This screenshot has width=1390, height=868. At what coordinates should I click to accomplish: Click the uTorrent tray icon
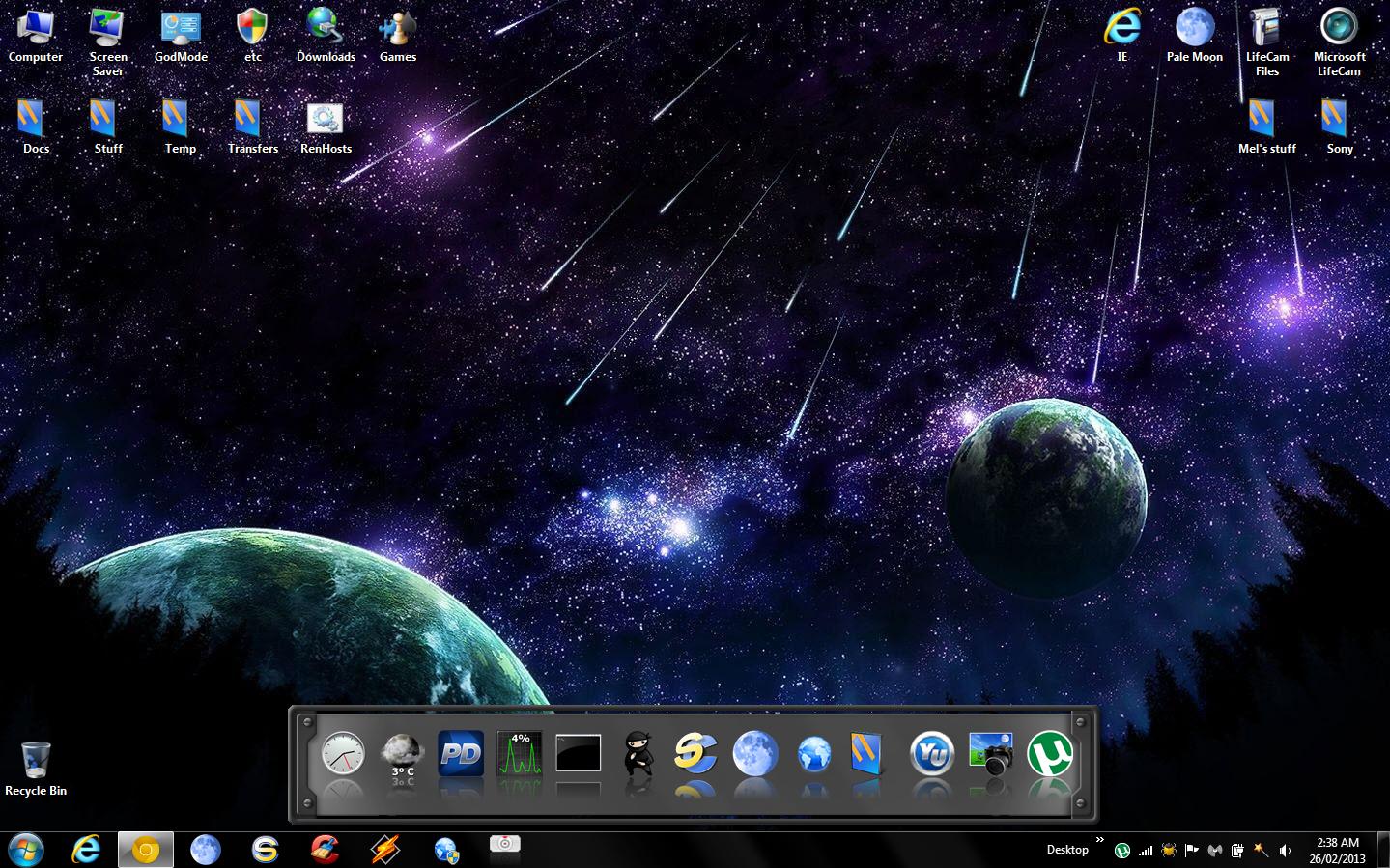coord(1122,851)
